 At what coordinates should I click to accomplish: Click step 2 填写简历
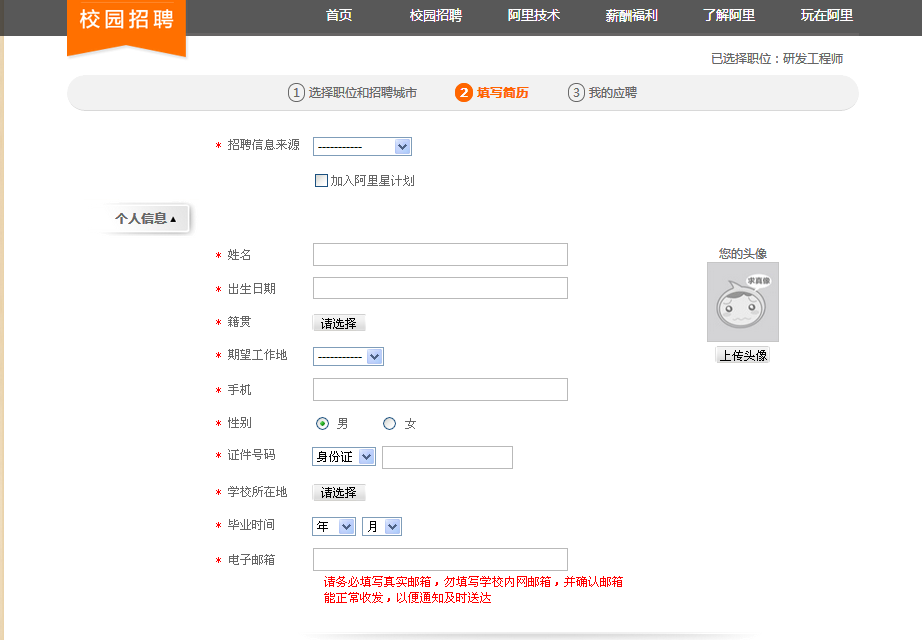[491, 93]
